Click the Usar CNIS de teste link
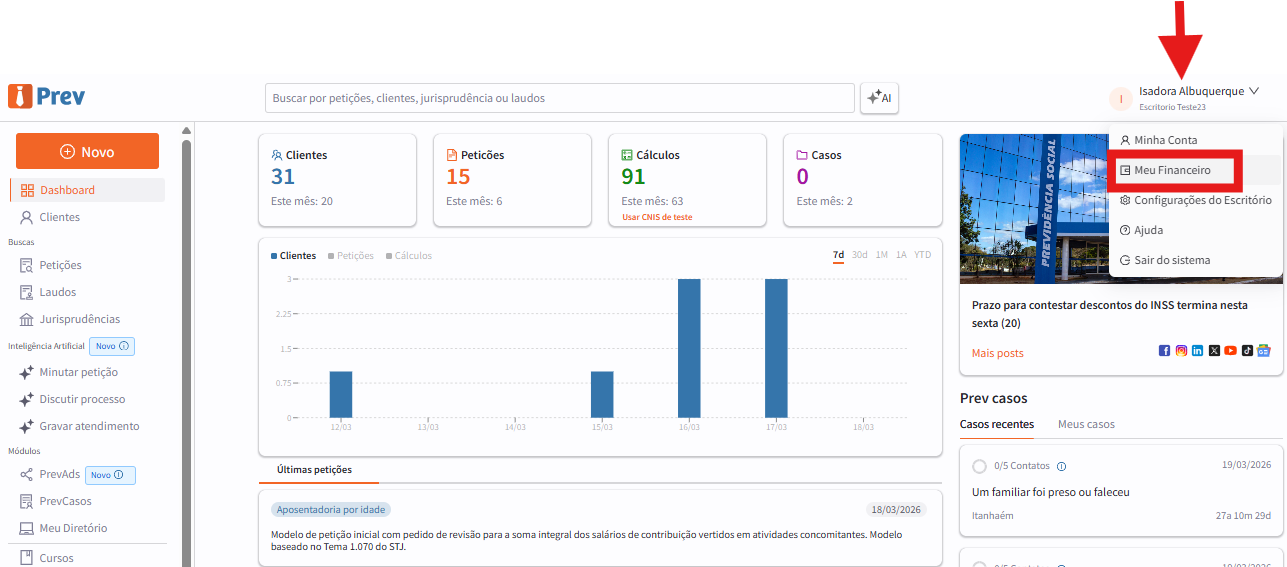The width and height of the screenshot is (1287, 567). (x=657, y=217)
